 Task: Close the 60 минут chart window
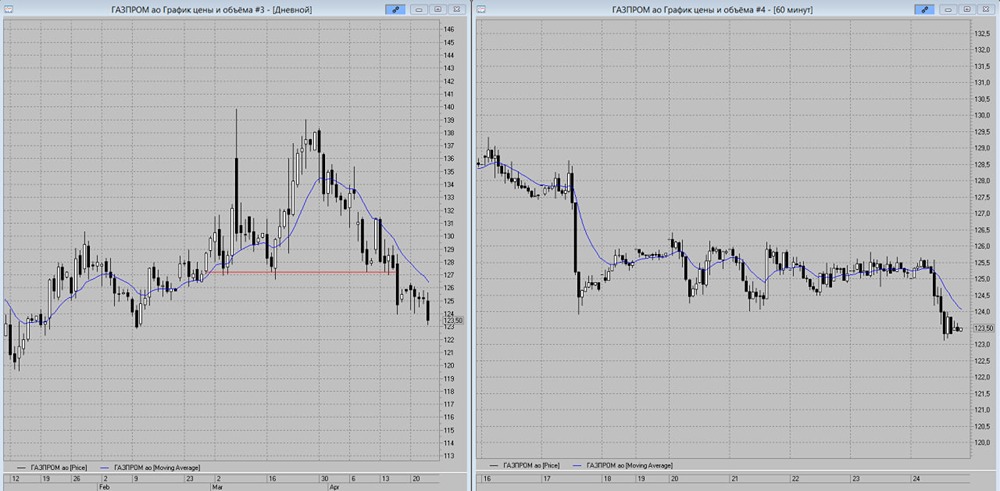tap(985, 10)
